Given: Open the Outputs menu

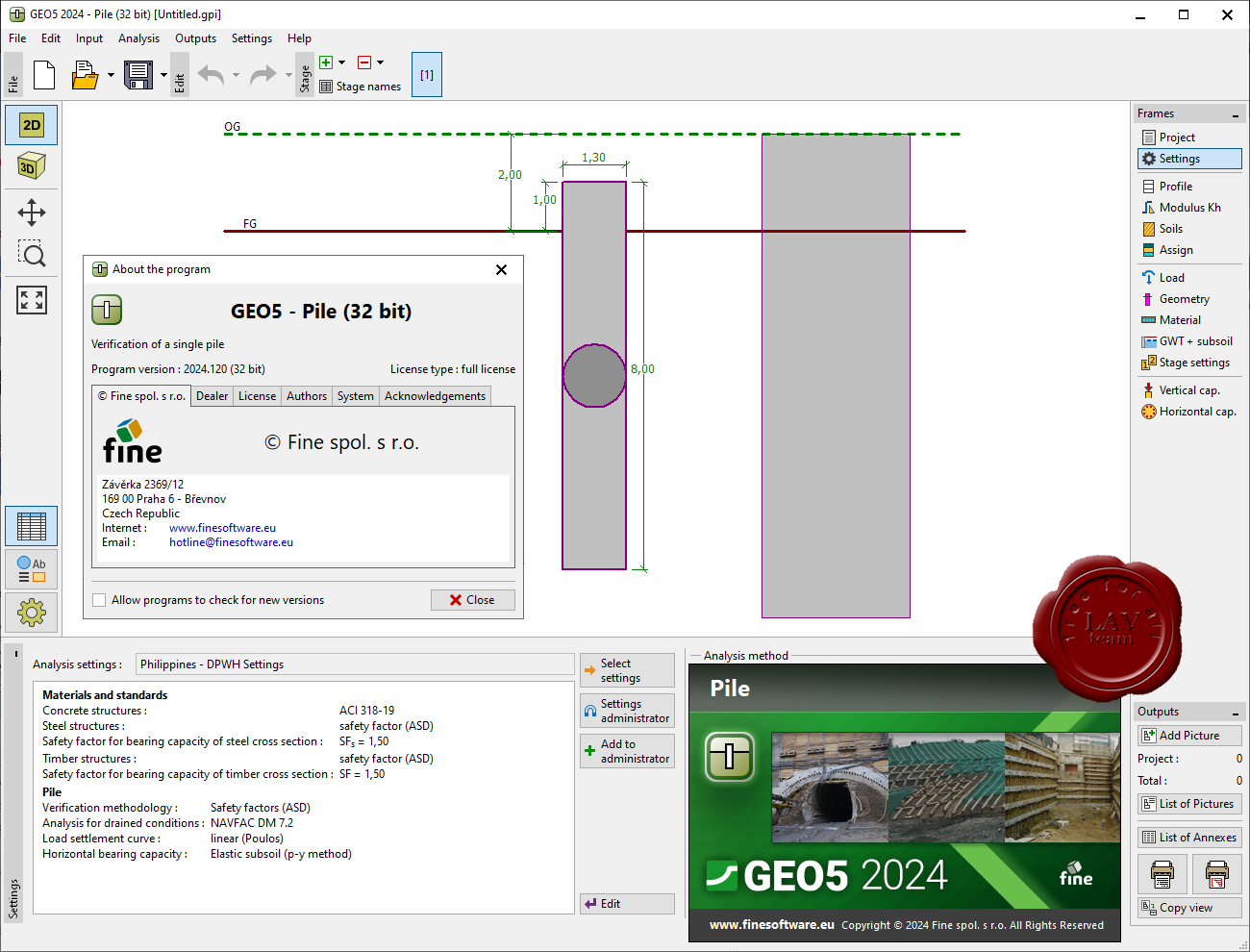Looking at the screenshot, I should (195, 38).
